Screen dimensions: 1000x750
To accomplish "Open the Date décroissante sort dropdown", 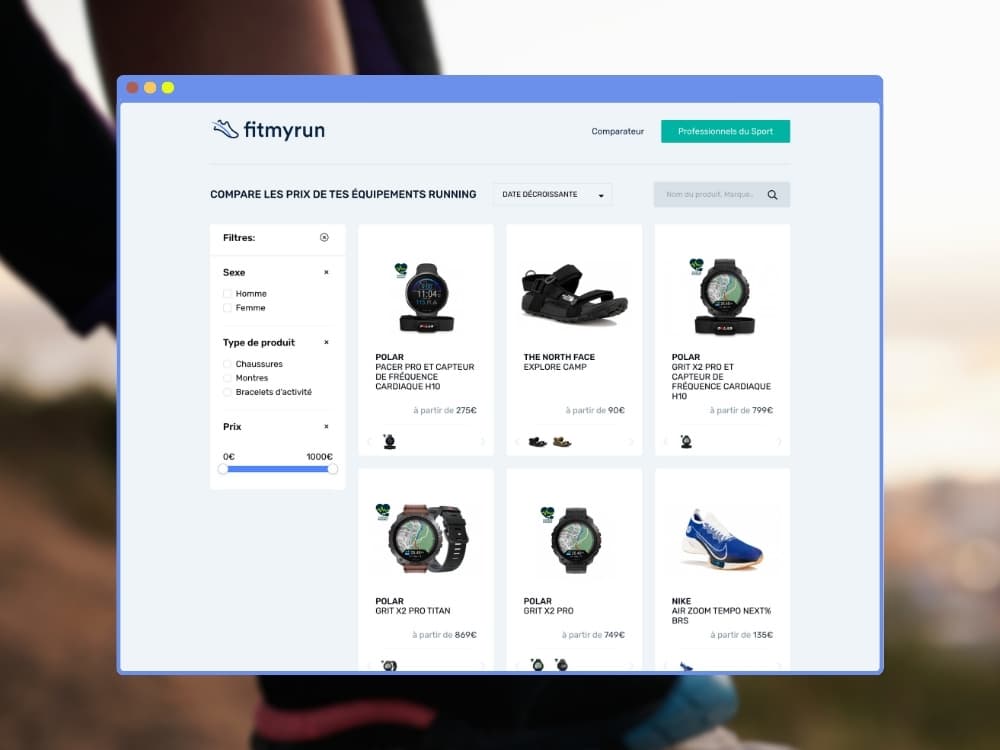I will [x=552, y=195].
